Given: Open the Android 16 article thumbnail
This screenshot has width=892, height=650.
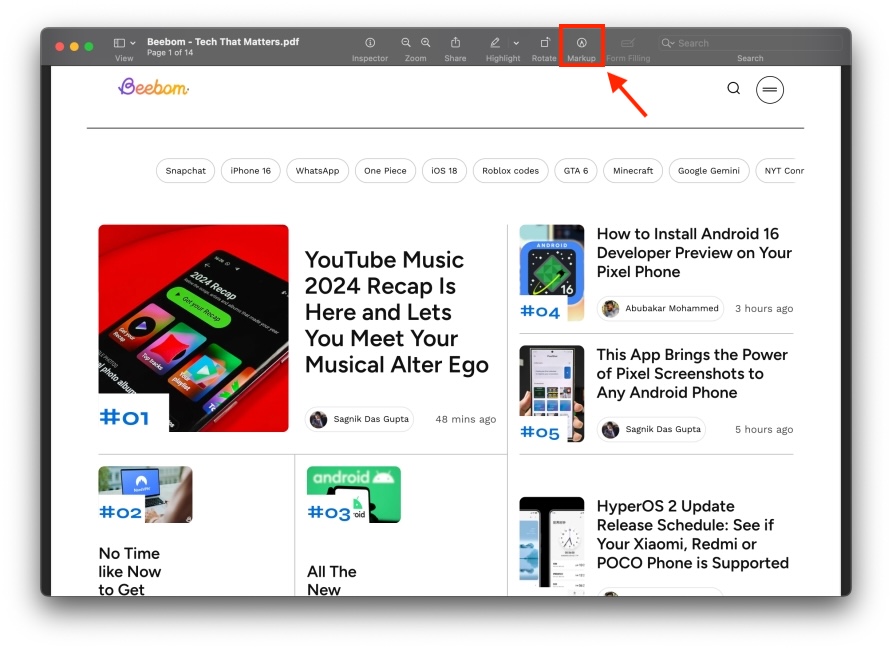Looking at the screenshot, I should [552, 273].
